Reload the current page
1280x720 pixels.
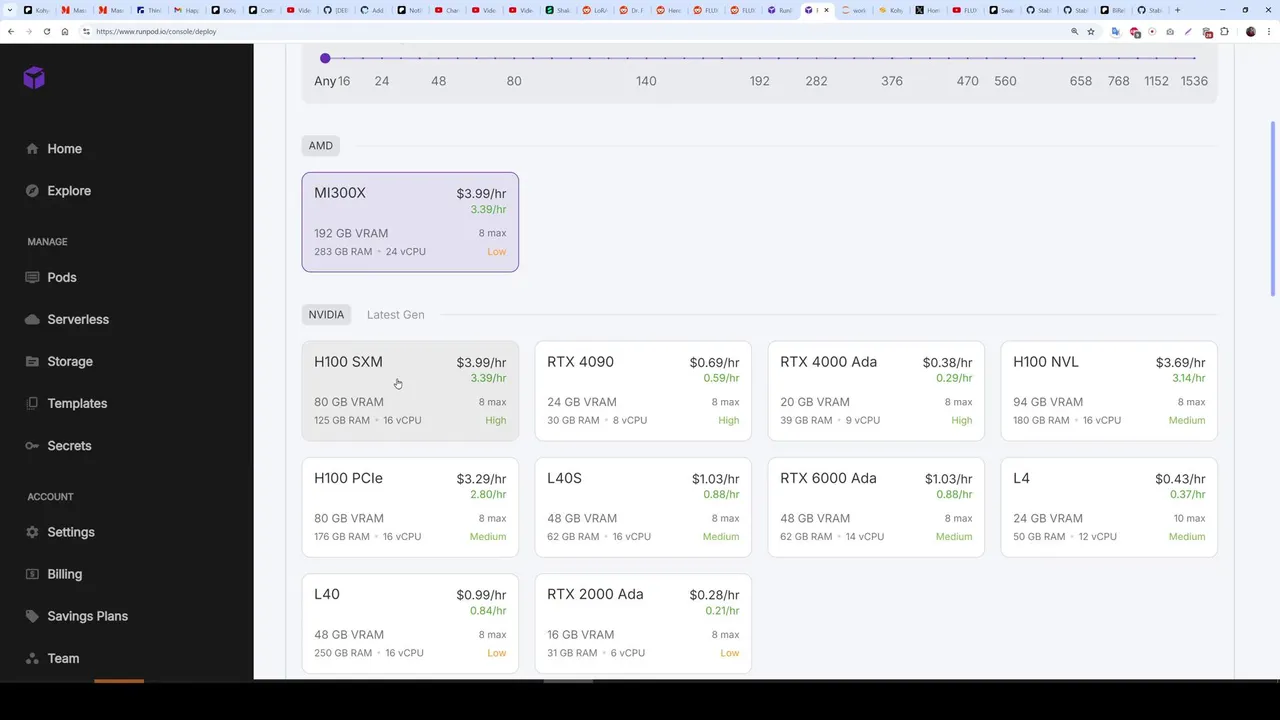tap(47, 31)
